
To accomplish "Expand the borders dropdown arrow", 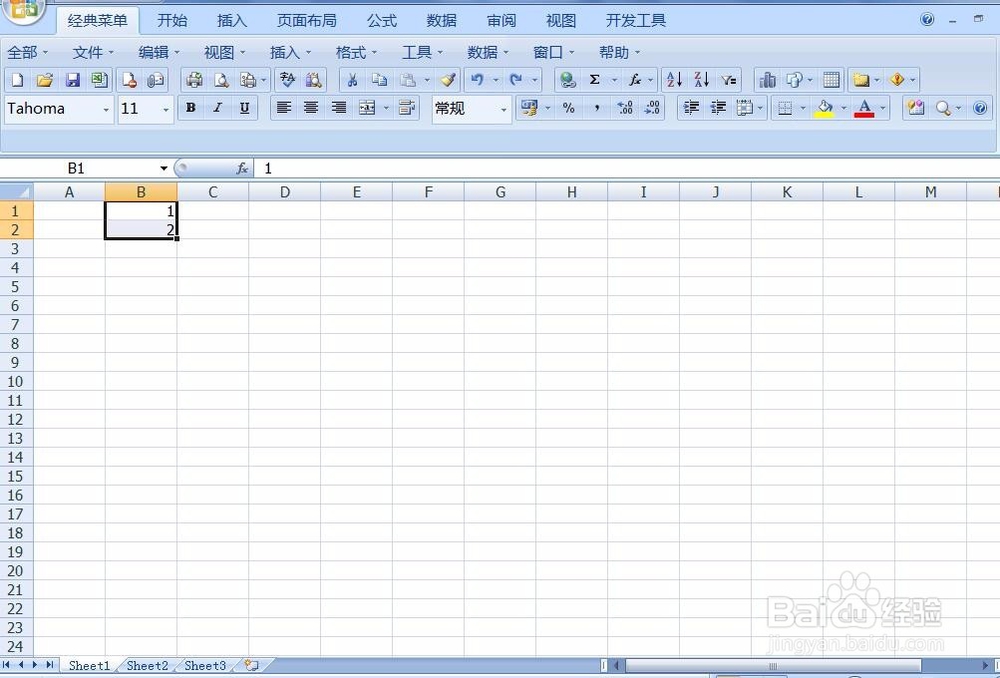I will click(803, 108).
